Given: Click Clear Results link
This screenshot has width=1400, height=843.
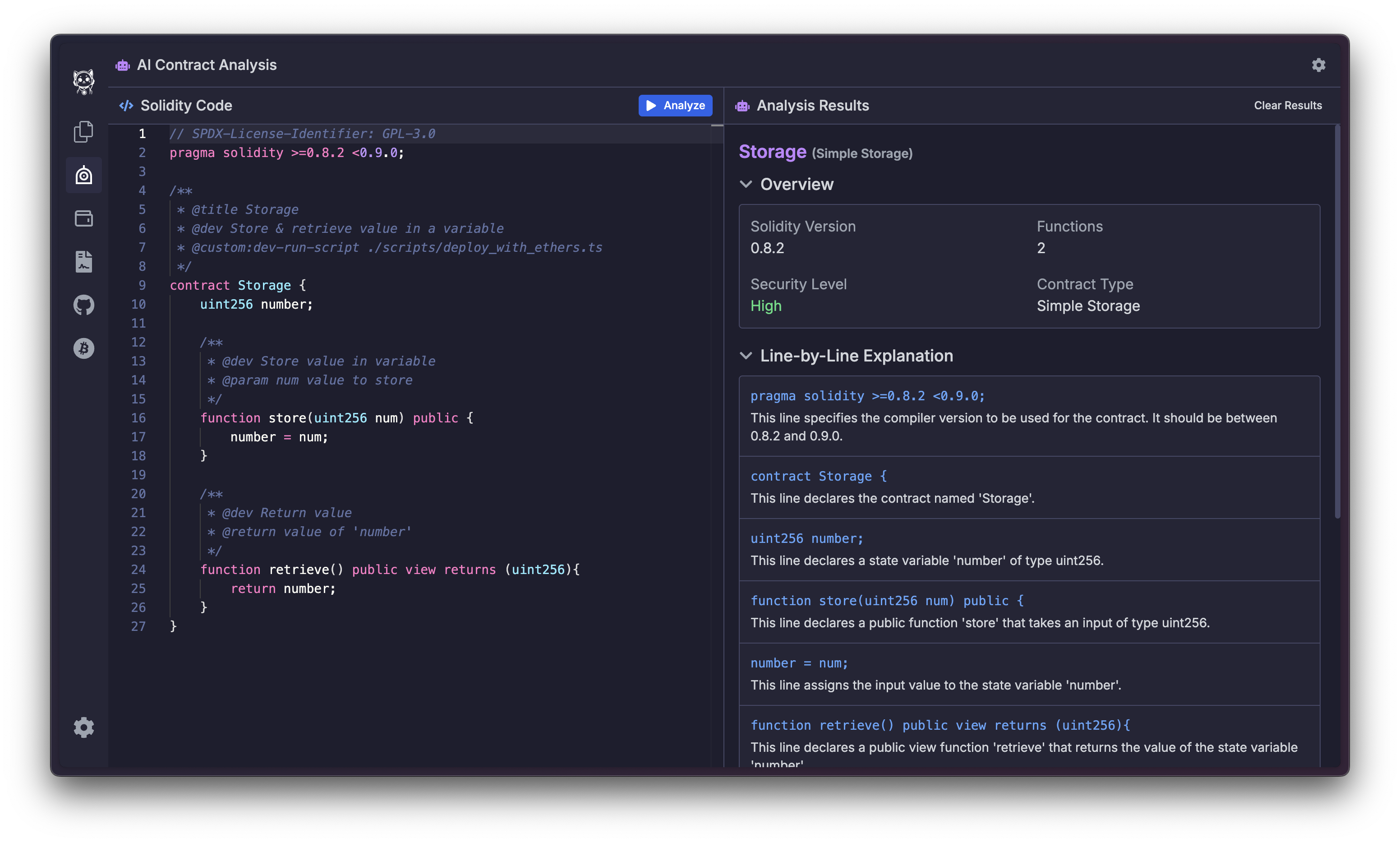Looking at the screenshot, I should (1288, 106).
